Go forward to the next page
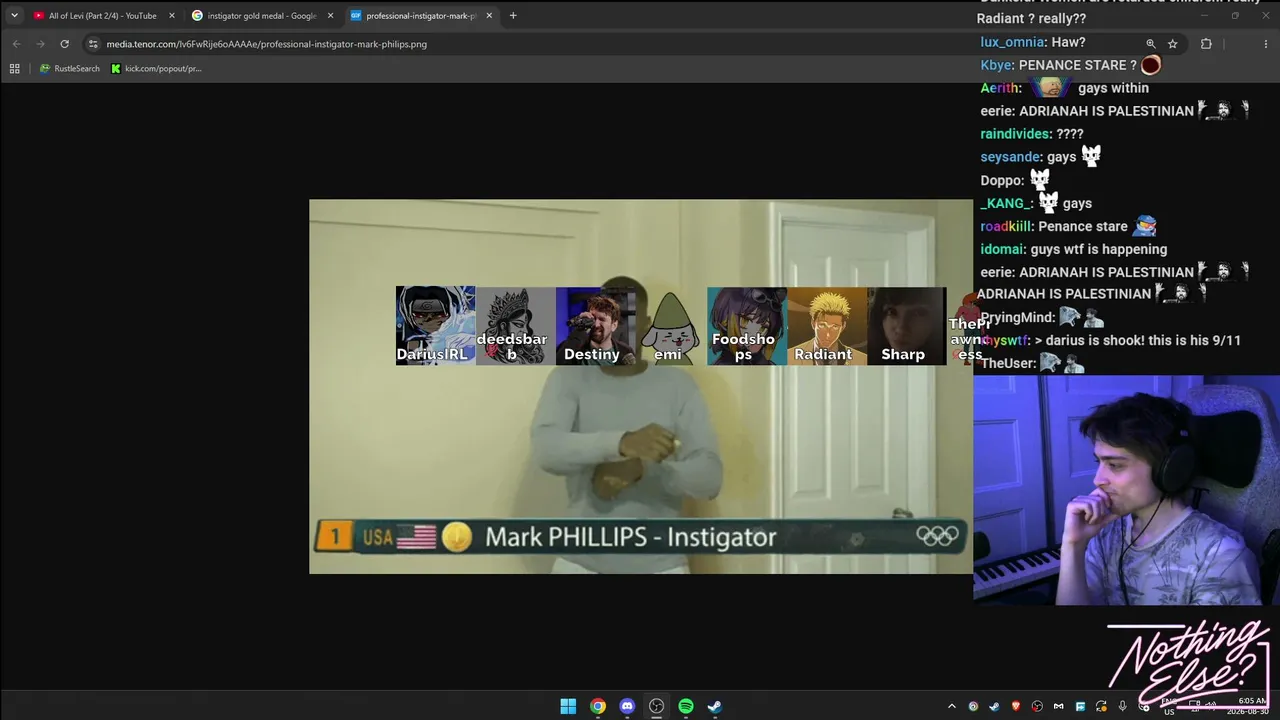This screenshot has height=720, width=1280. (x=40, y=44)
